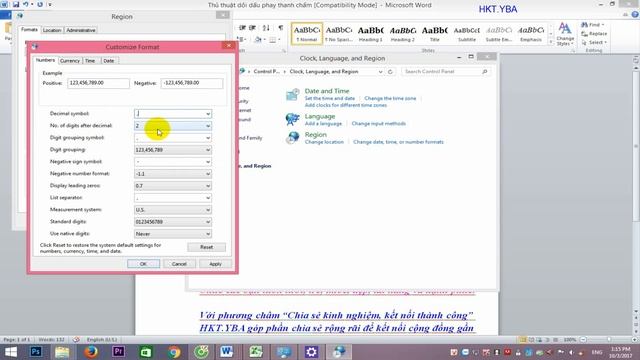Apply the Title style in Word
Viewport: 640px width, 360px height.
435,33
